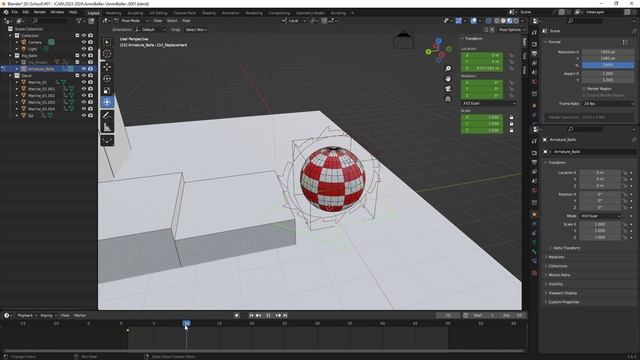This screenshot has height=360, width=640.
Task: Jump to the previous keyframe
Action: click(258, 315)
